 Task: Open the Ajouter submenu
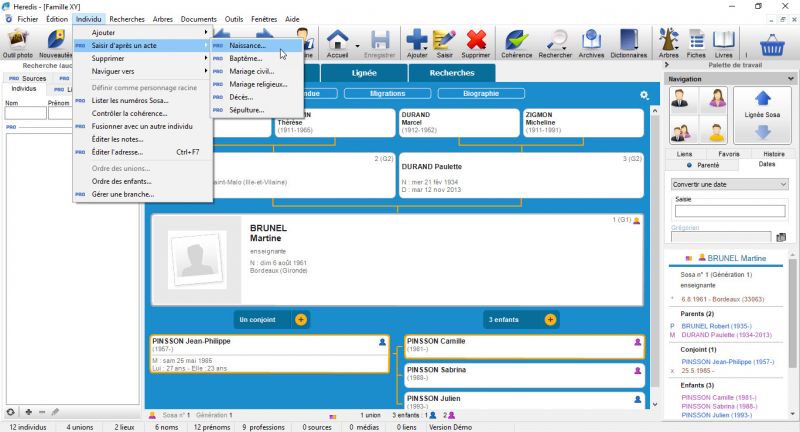[x=143, y=32]
